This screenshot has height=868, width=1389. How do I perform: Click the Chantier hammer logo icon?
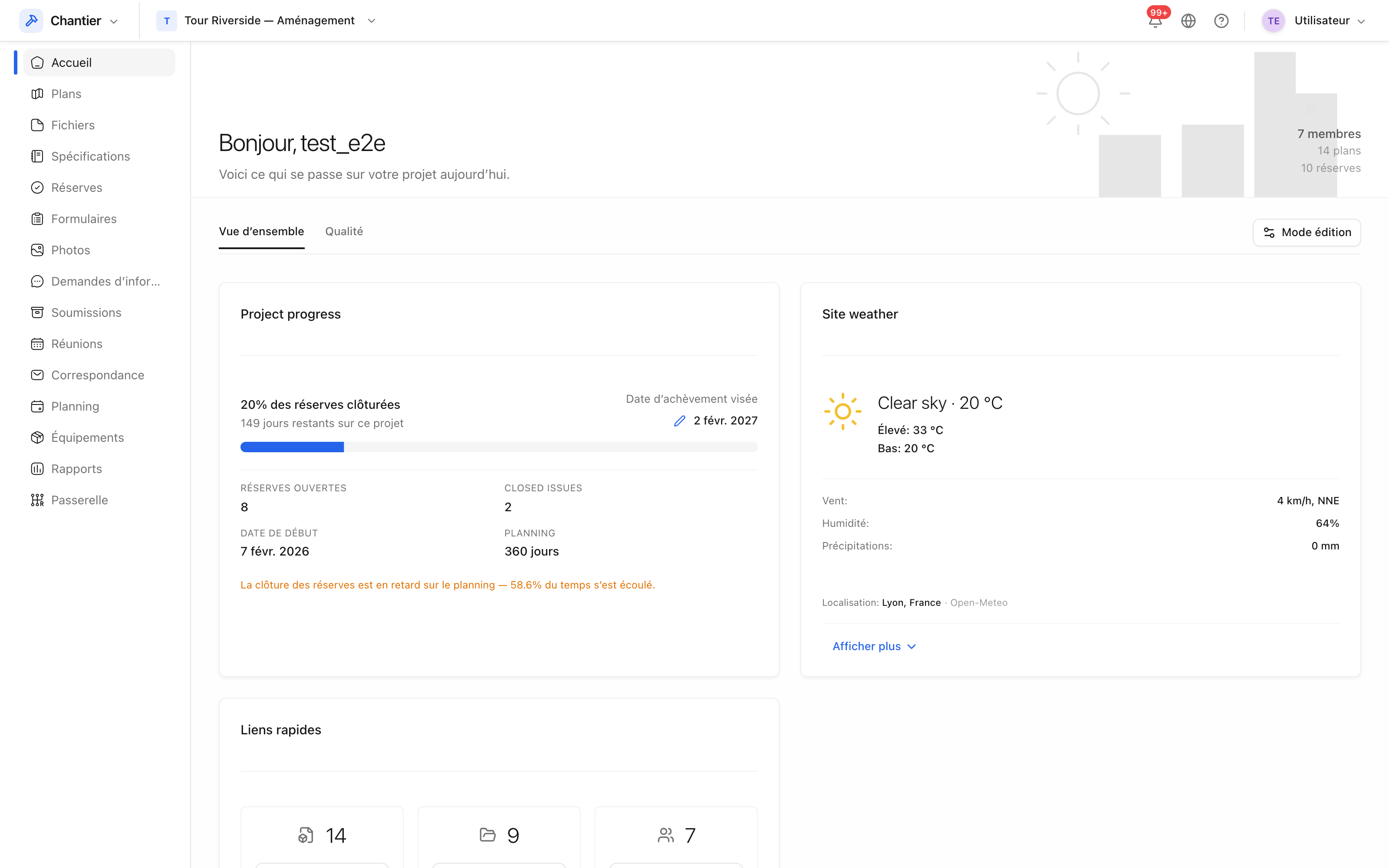tap(32, 21)
